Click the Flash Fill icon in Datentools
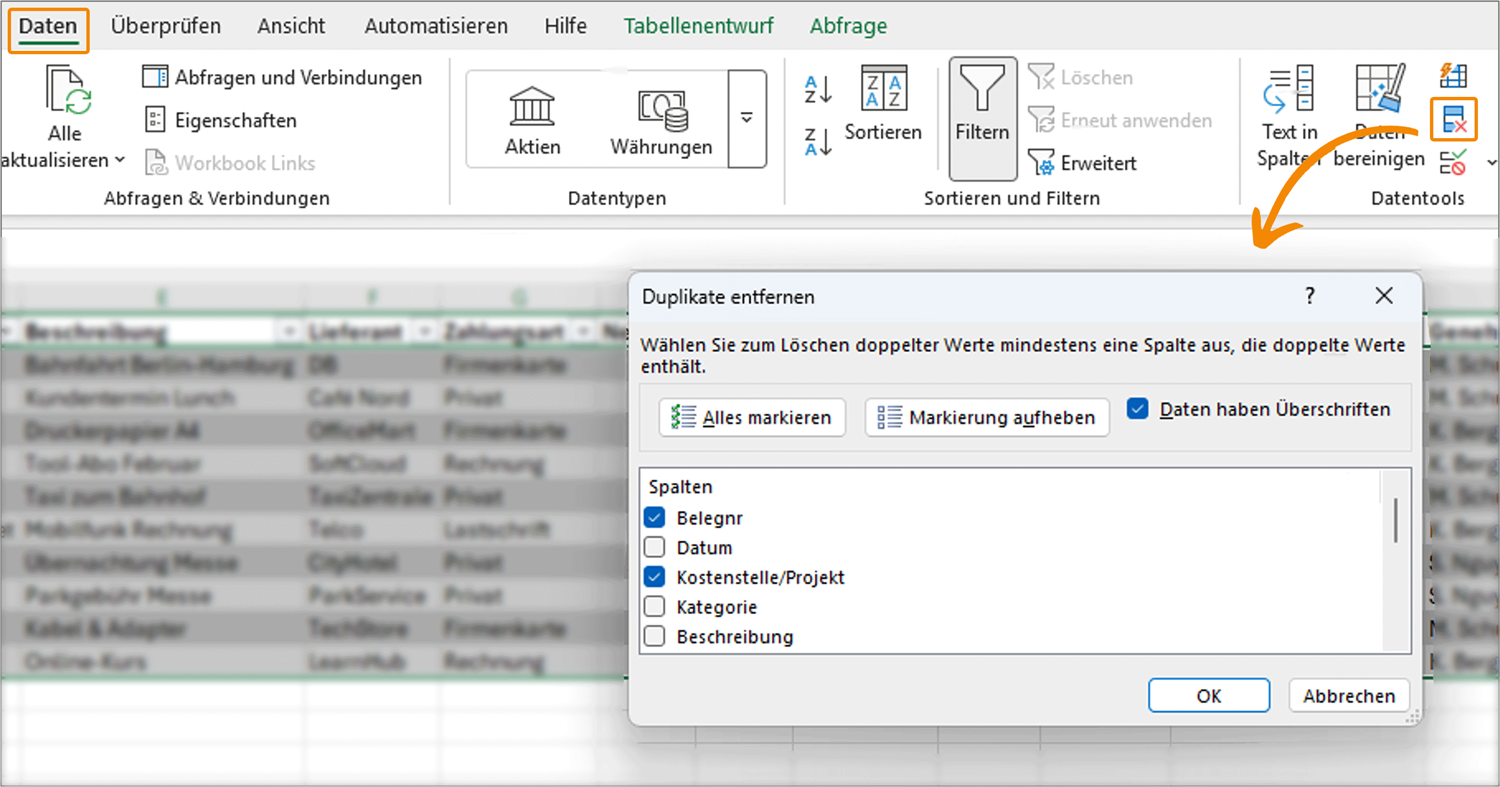The height and width of the screenshot is (787, 1500). coord(1452,75)
